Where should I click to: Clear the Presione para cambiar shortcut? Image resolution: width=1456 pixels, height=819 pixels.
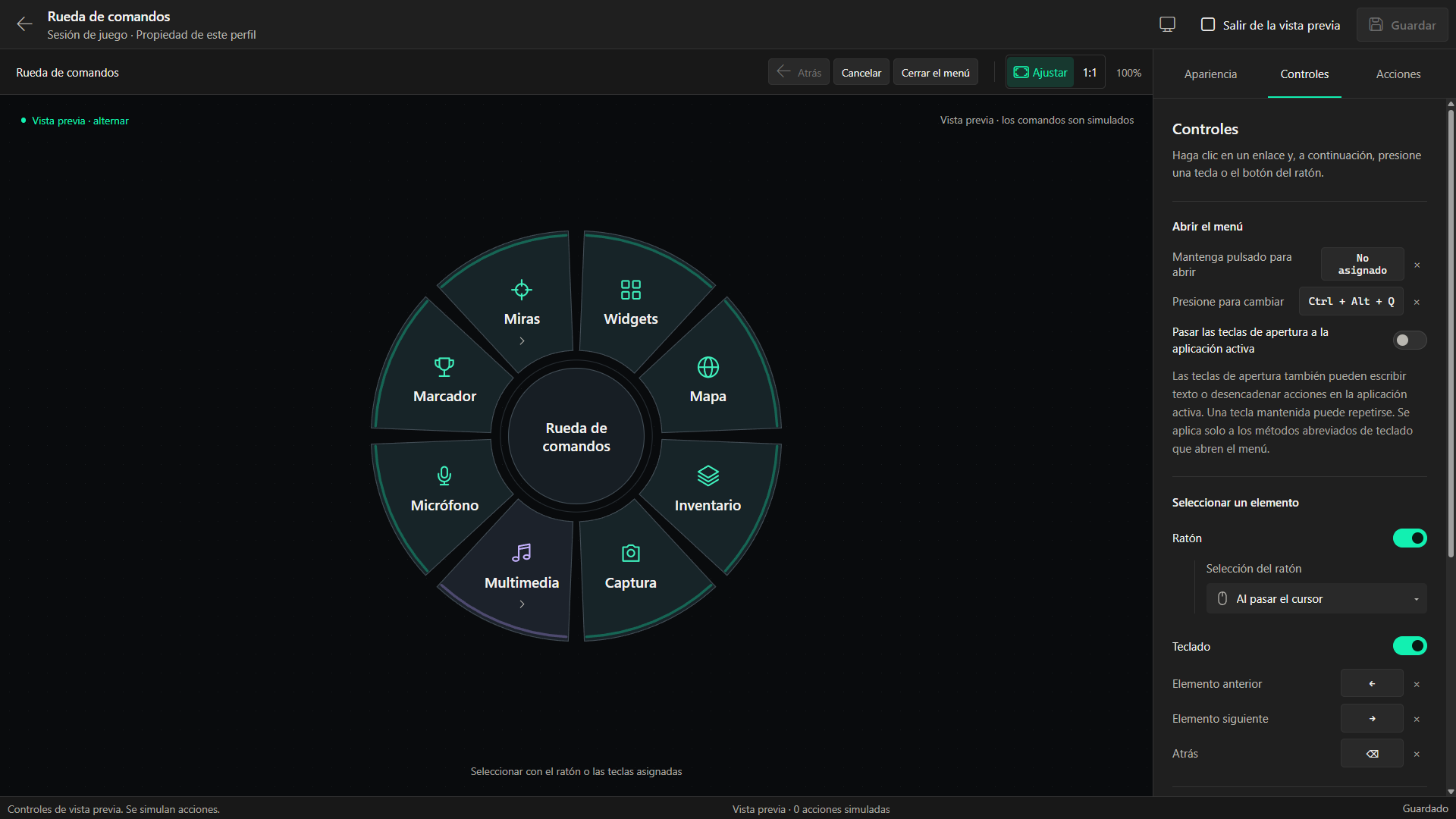pos(1417,302)
